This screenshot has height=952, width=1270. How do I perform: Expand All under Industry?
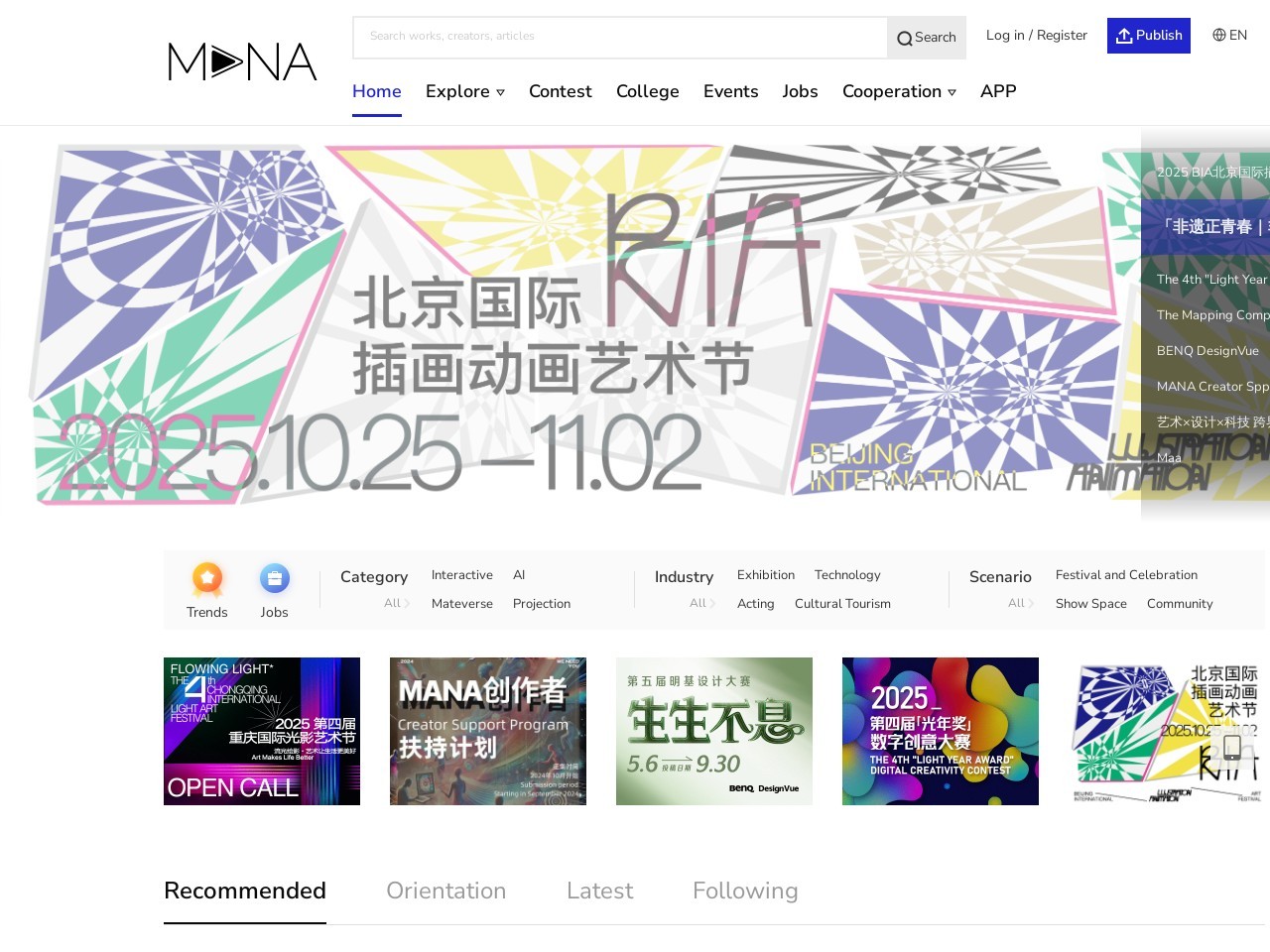coord(701,603)
